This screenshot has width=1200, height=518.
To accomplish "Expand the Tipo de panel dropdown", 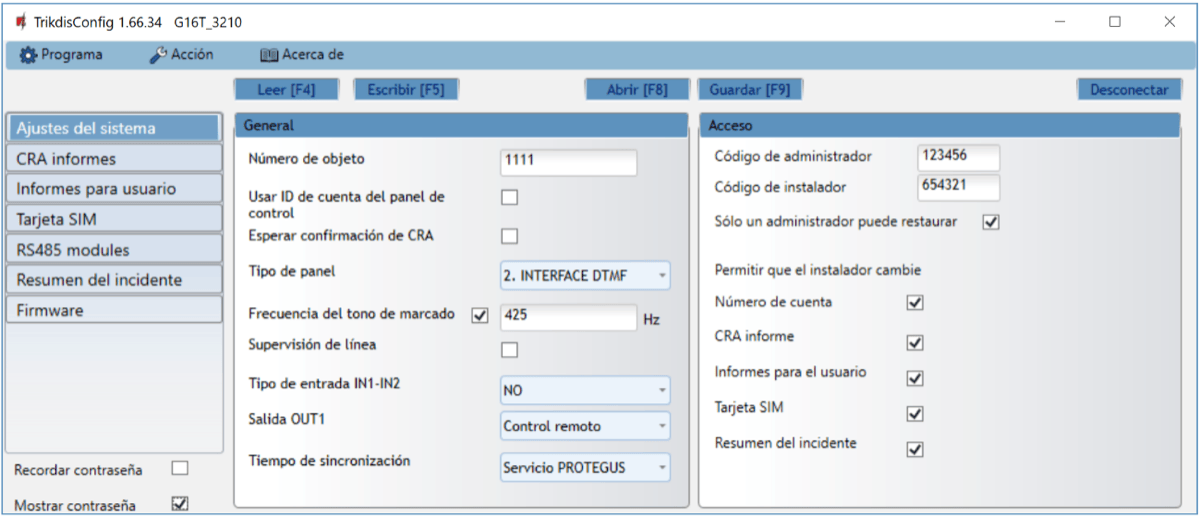I will tap(585, 275).
